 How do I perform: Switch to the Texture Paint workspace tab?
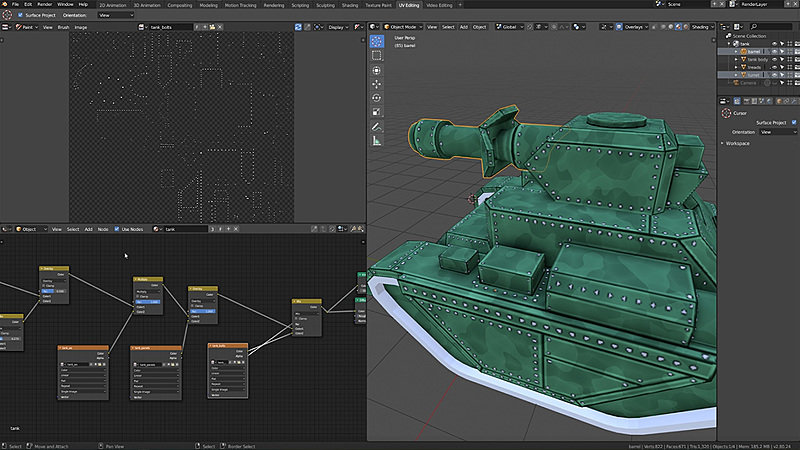(x=378, y=5)
